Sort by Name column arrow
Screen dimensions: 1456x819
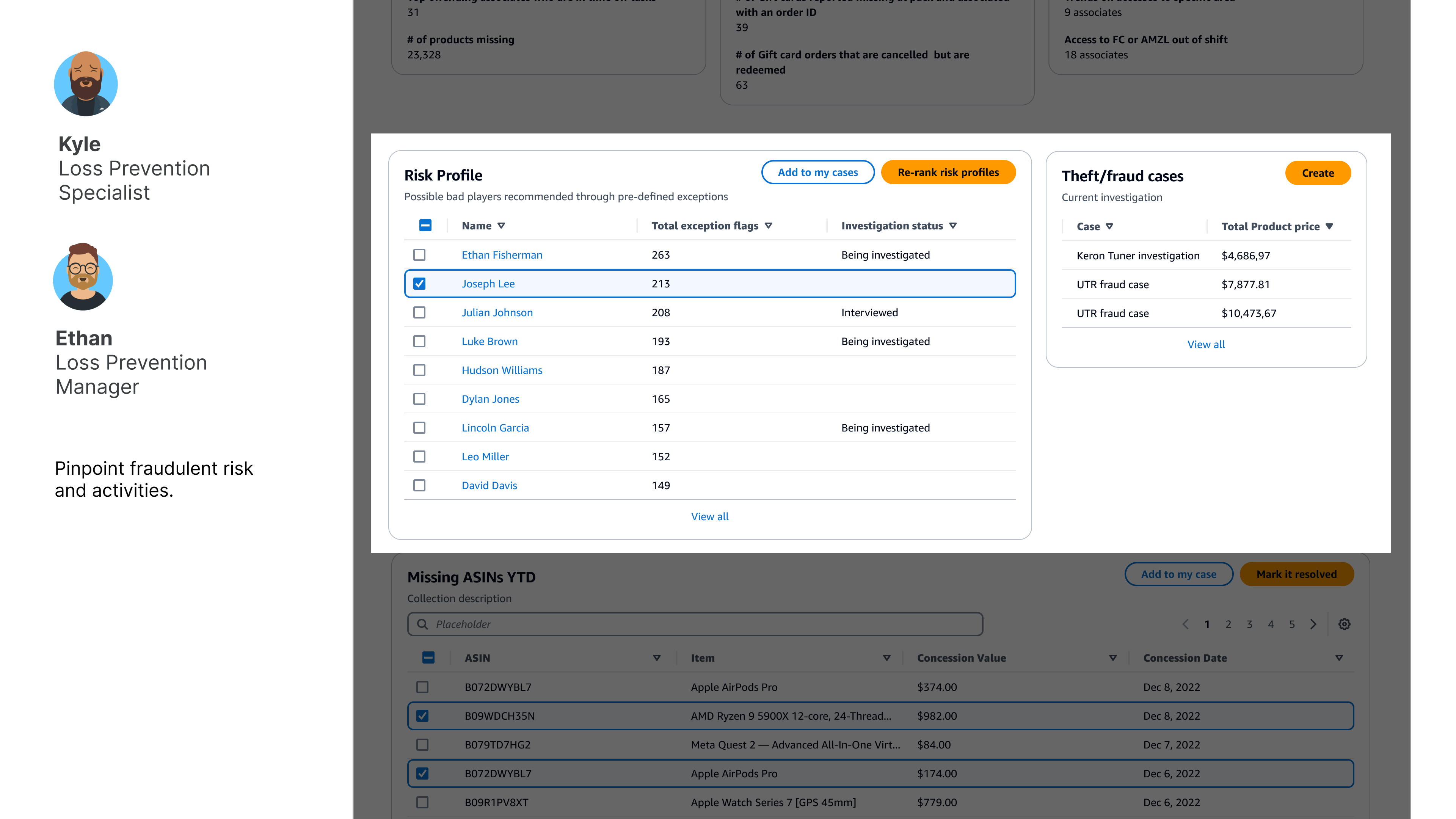click(x=501, y=226)
